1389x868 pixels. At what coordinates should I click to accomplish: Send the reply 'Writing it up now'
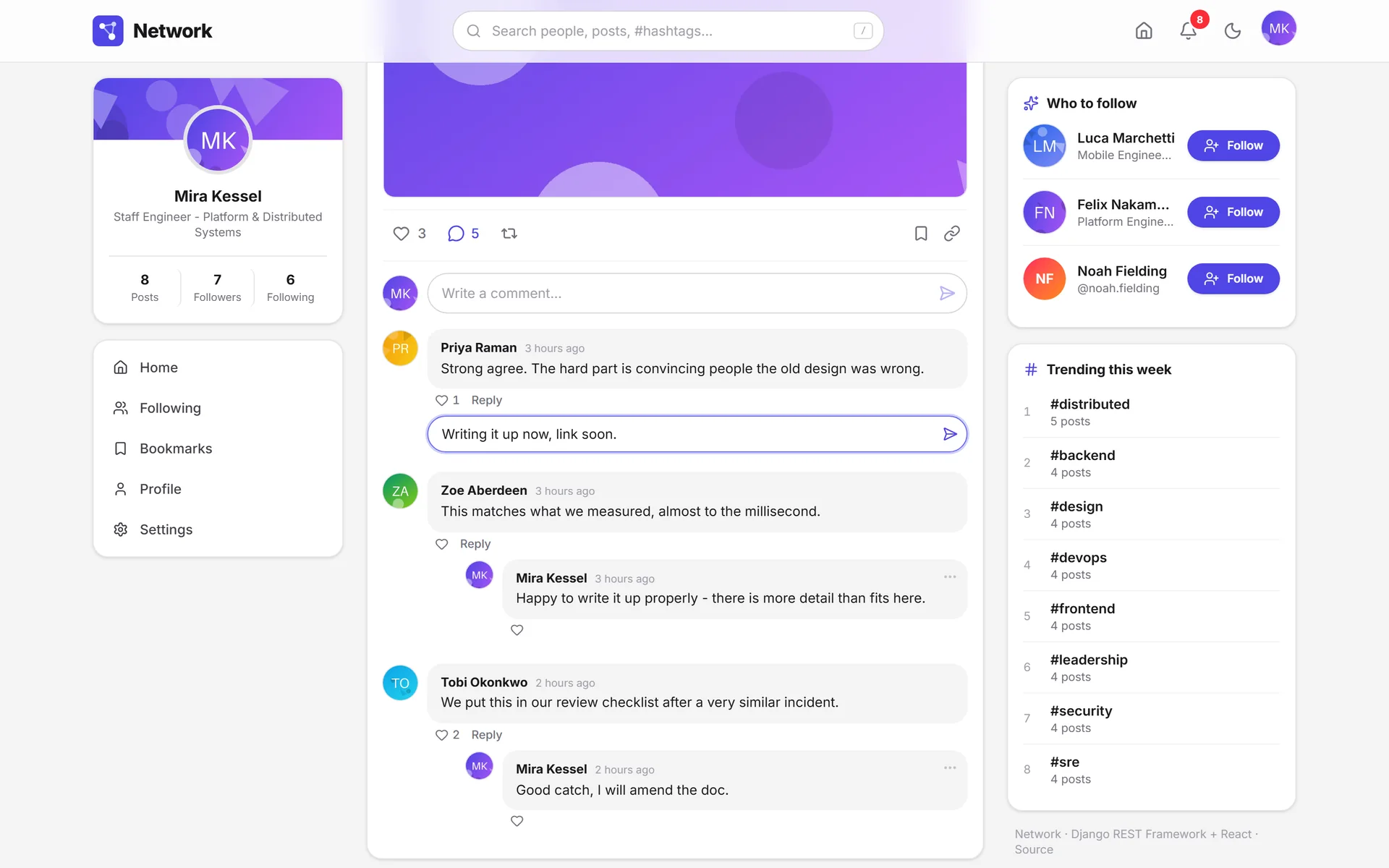pyautogui.click(x=950, y=434)
